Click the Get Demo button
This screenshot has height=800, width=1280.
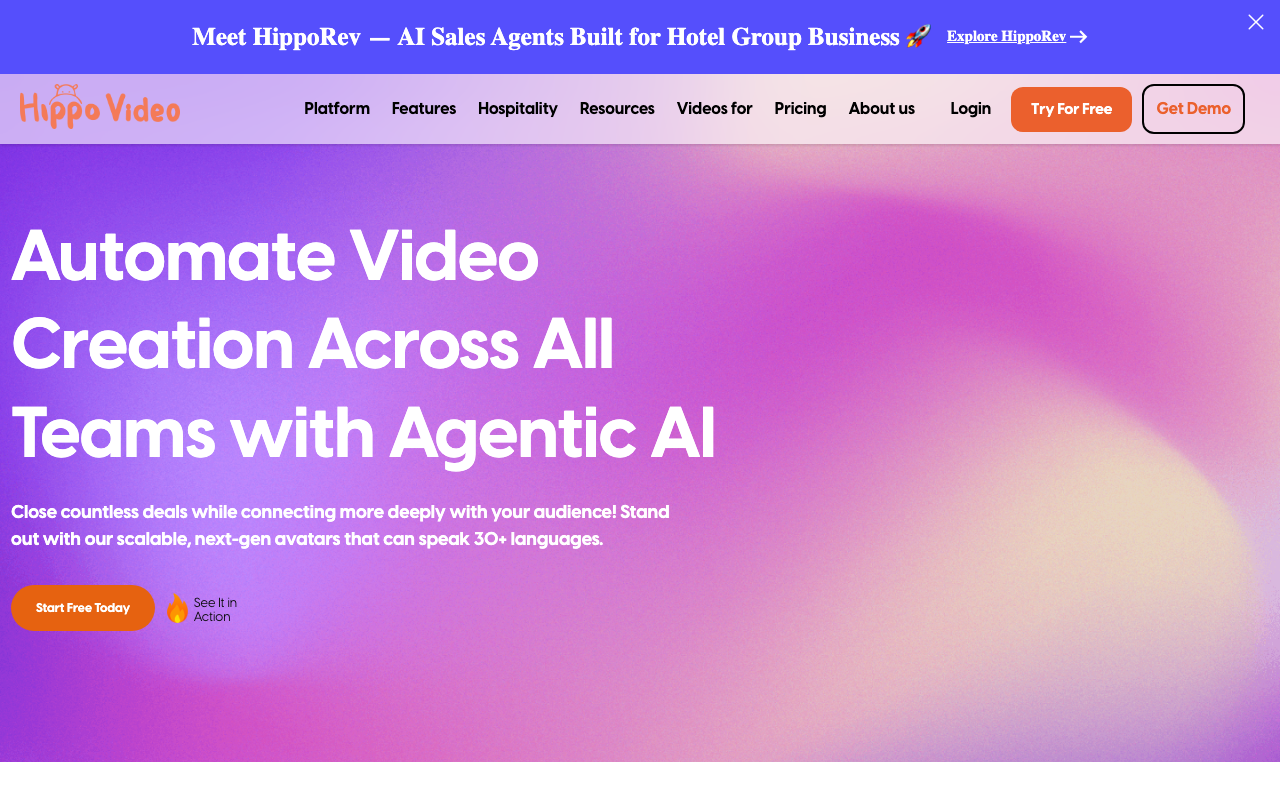1194,109
